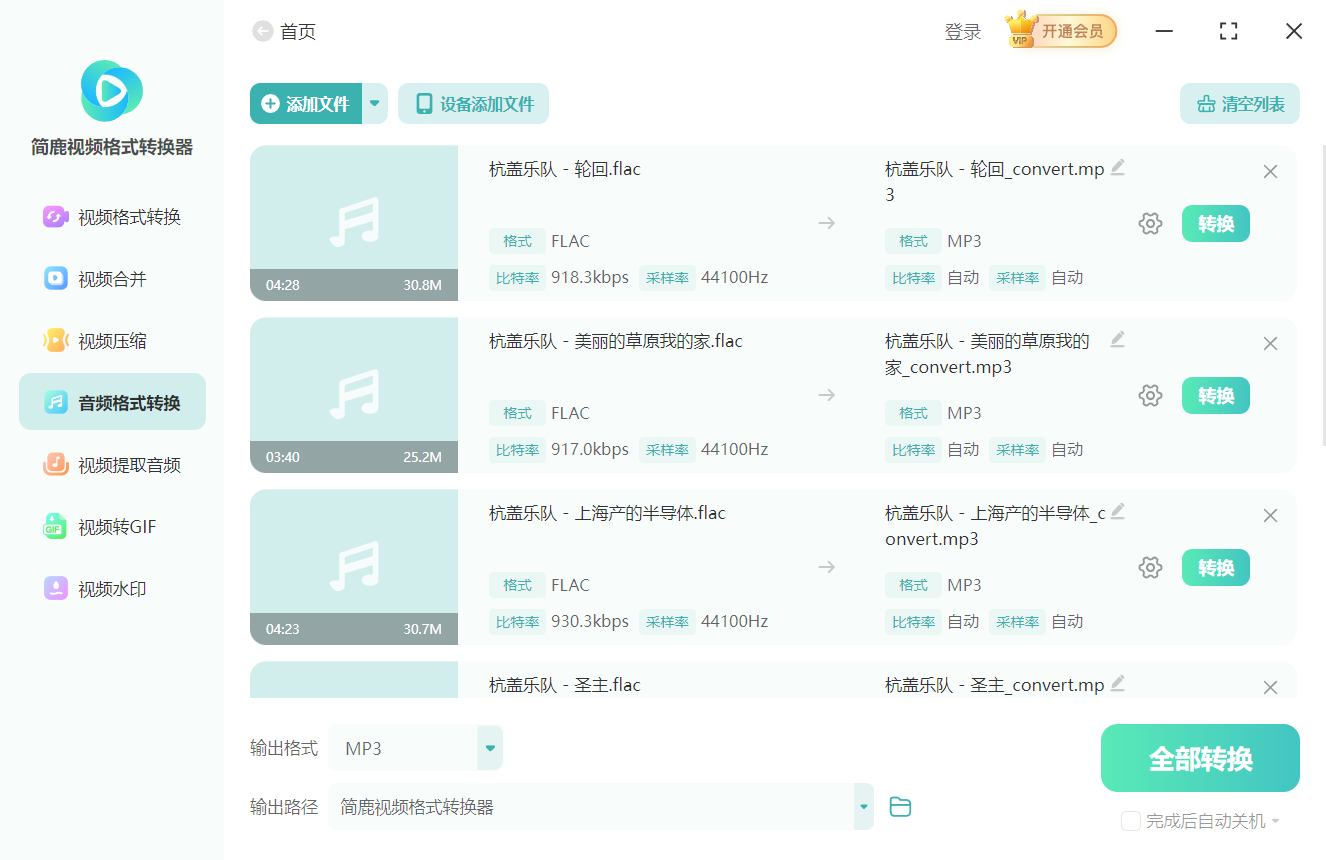Viewport: 1326px width, 860px height.
Task: Click 设备添加文件 button
Action: coord(473,104)
